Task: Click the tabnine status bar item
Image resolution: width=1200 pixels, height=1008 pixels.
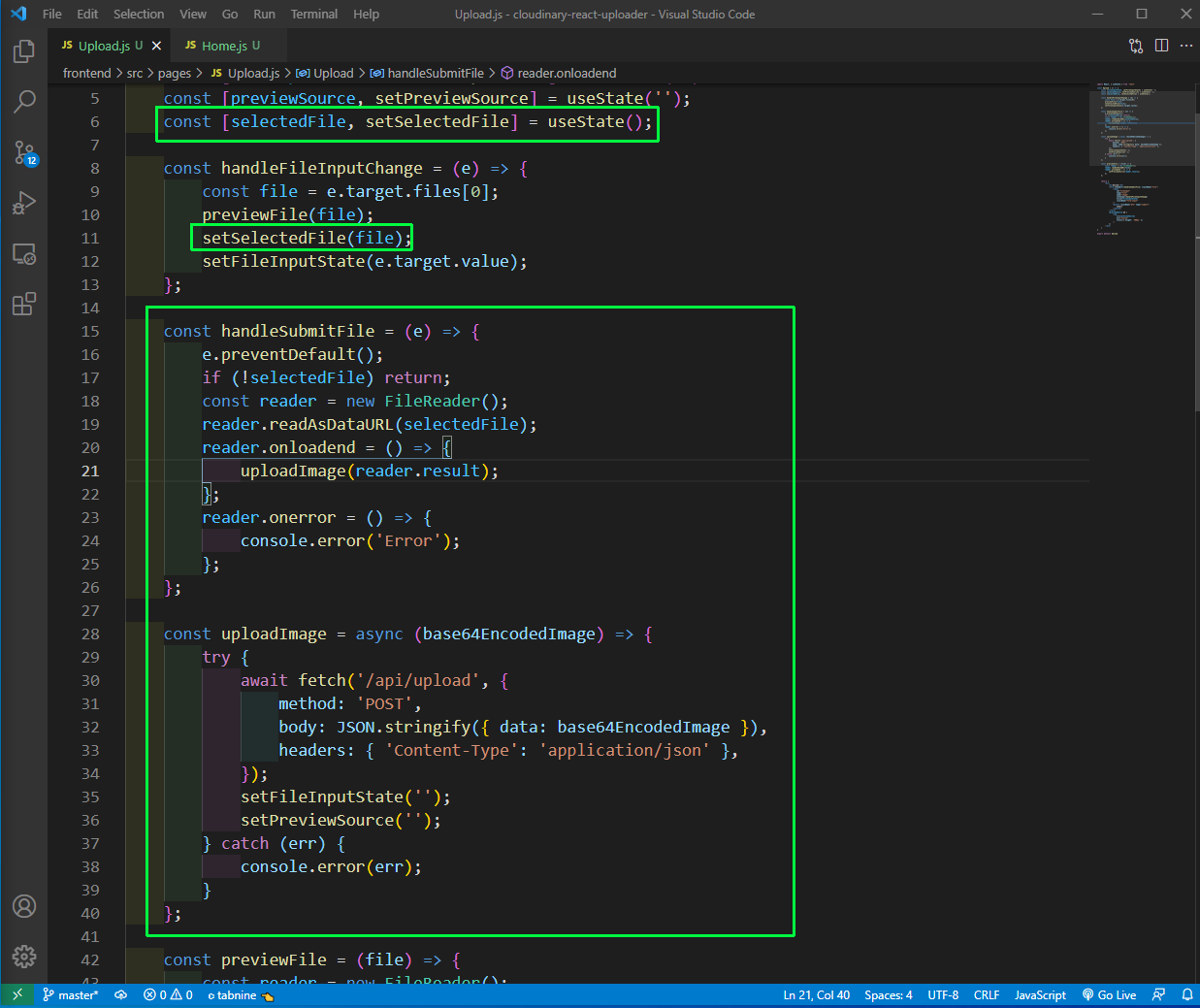Action: 241,994
